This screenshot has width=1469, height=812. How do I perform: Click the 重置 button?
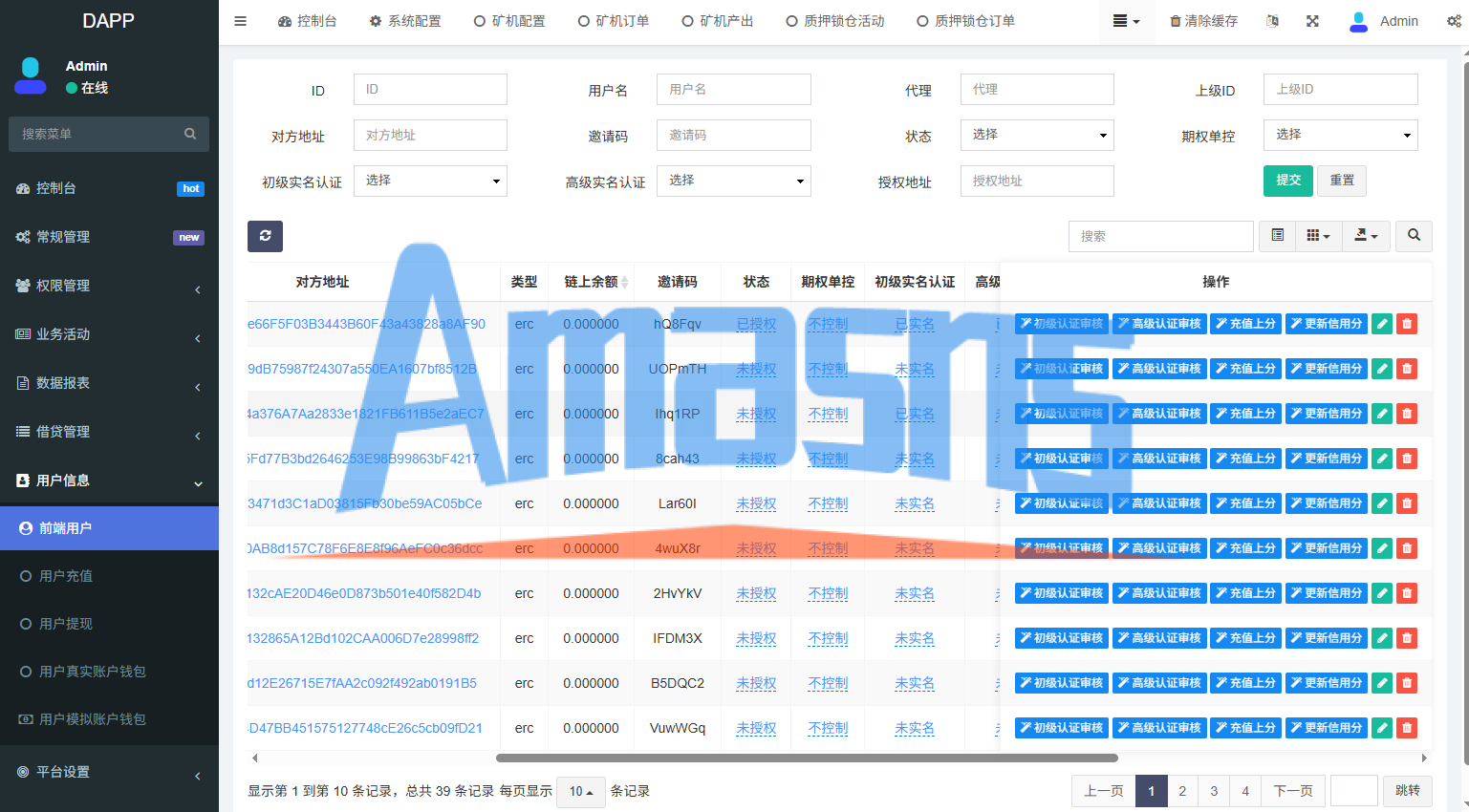[1342, 181]
